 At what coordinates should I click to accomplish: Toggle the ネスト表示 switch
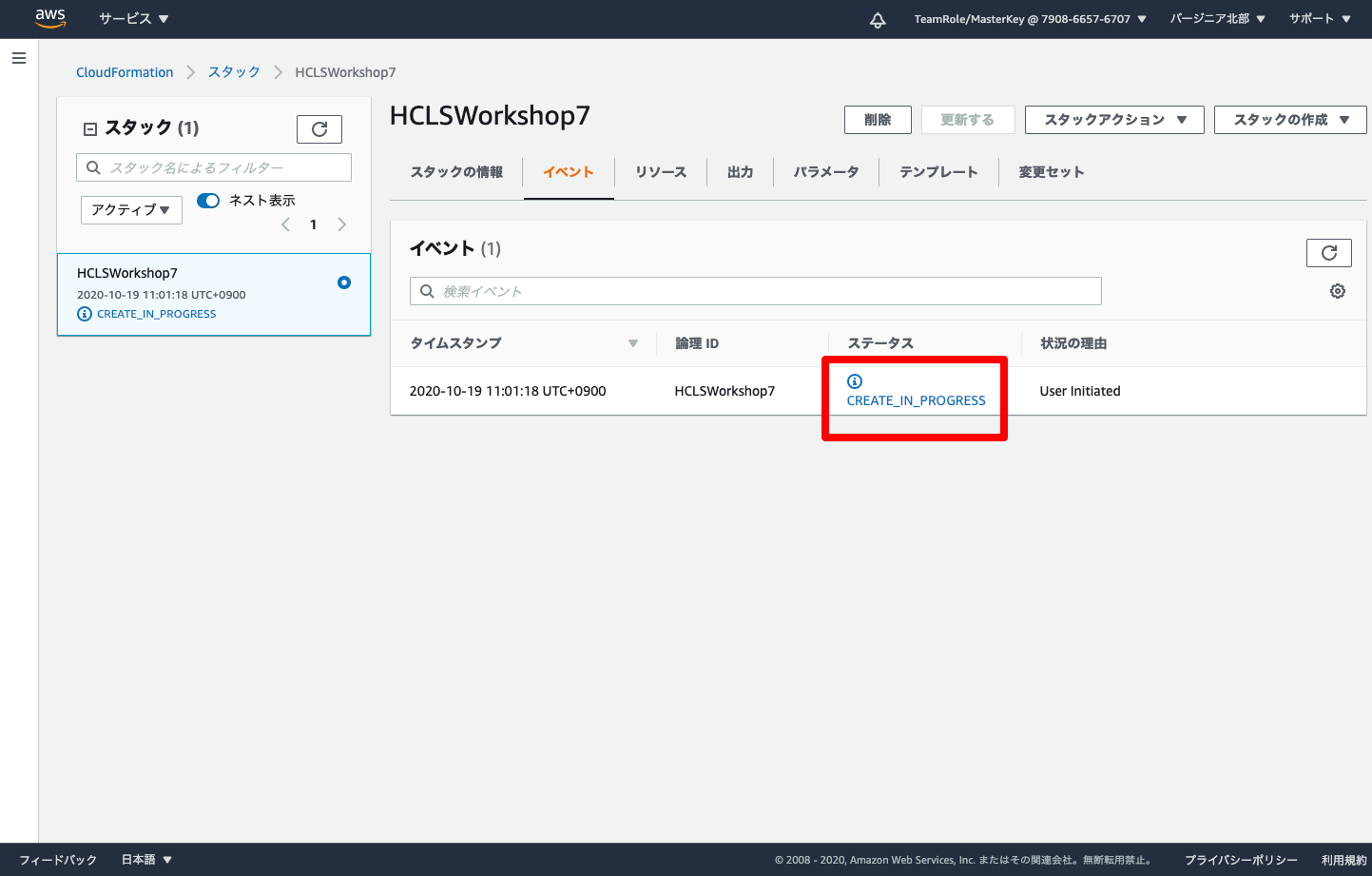tap(208, 201)
